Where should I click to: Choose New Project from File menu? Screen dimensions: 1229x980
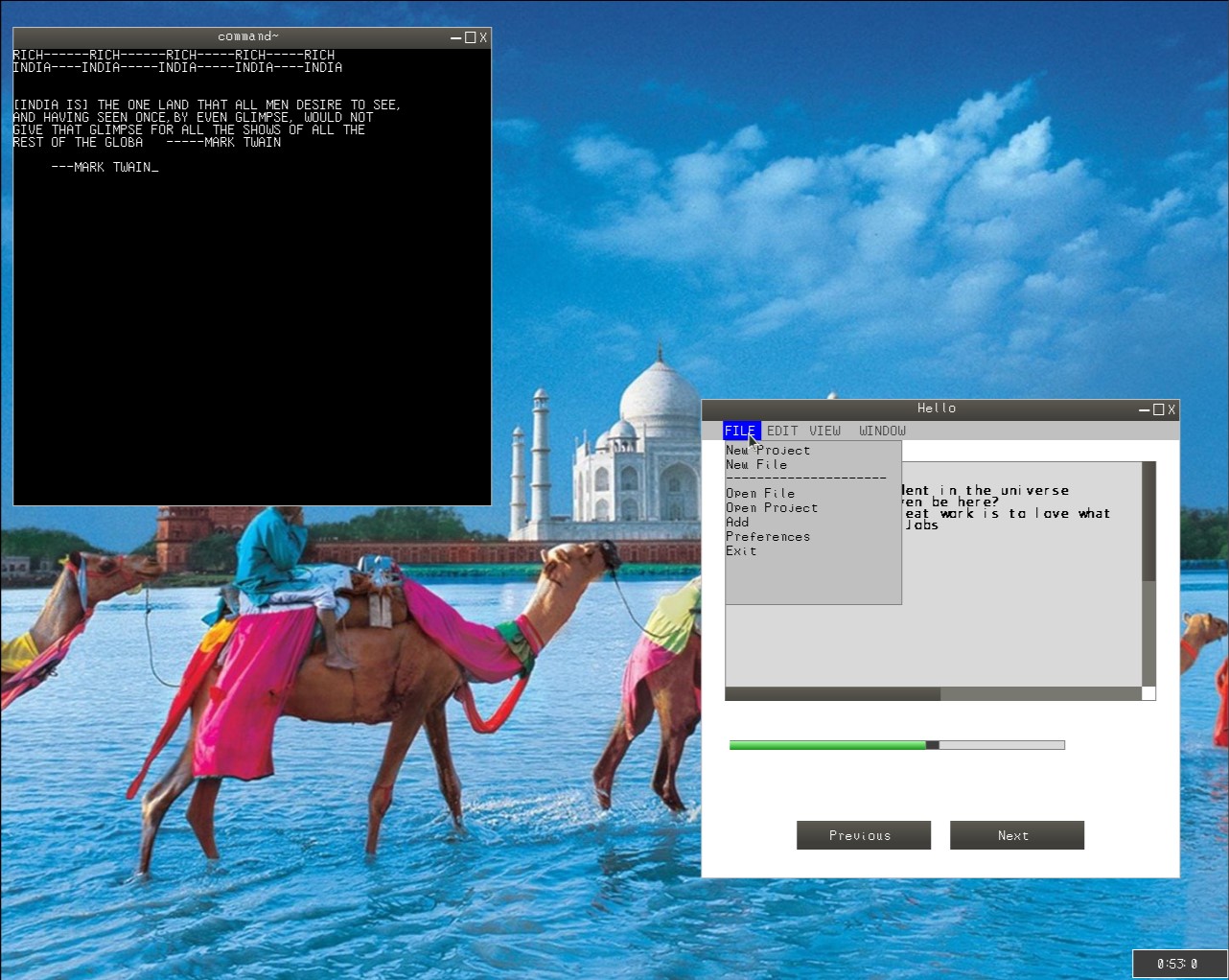768,450
